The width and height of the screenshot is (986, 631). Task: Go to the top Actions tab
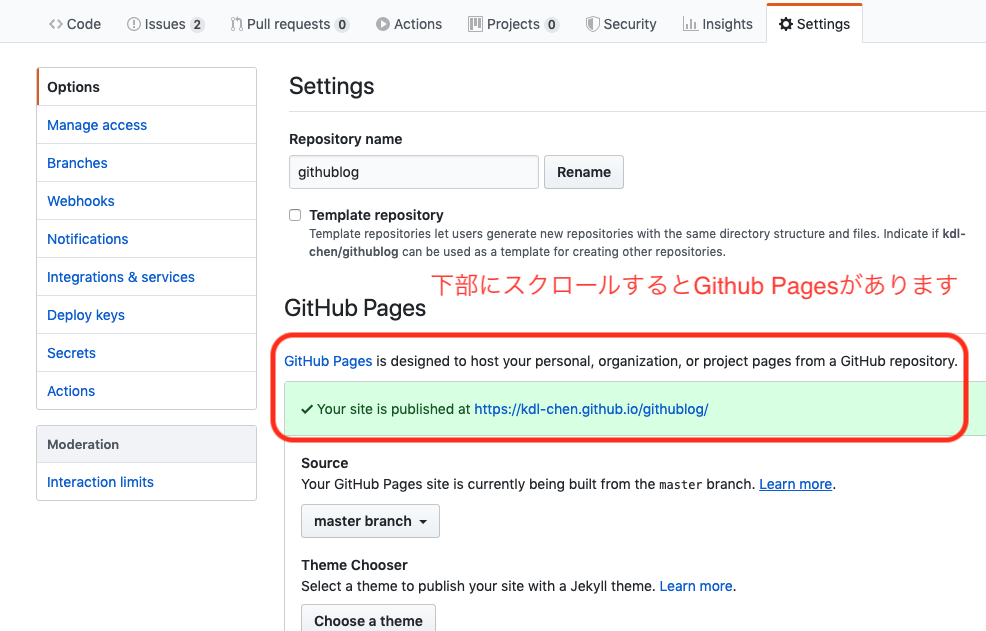[x=409, y=24]
